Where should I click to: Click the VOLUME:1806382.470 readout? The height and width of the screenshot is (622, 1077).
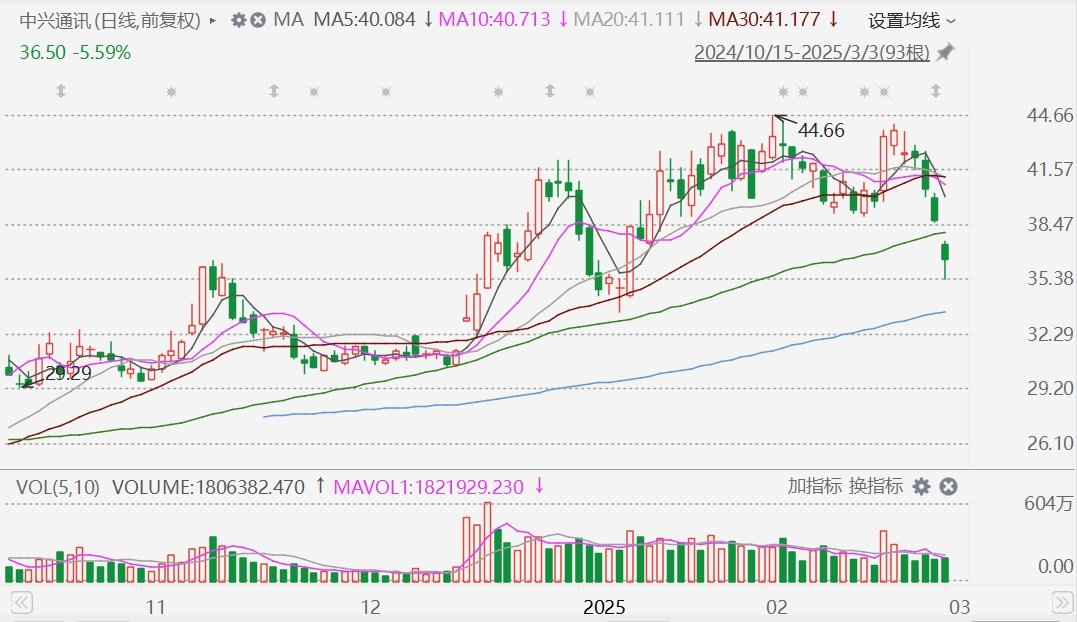click(x=208, y=487)
